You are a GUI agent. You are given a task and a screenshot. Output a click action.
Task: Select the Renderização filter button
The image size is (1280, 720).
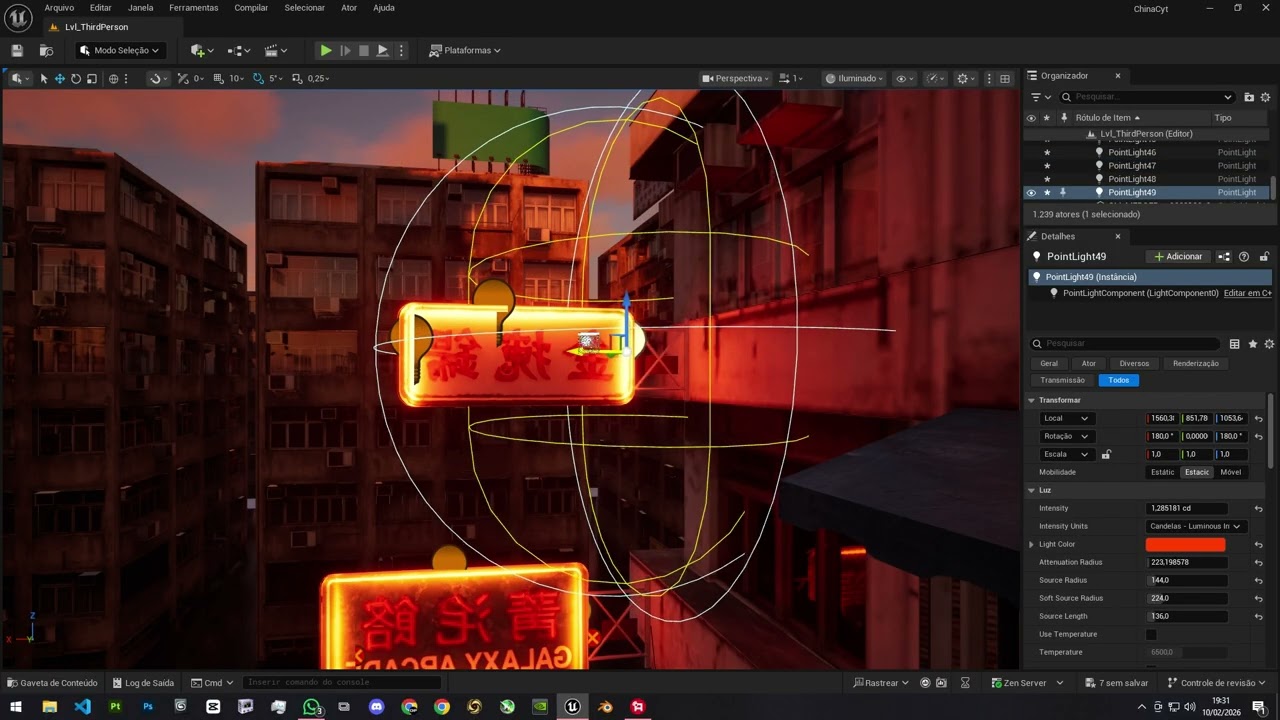[x=1196, y=363]
